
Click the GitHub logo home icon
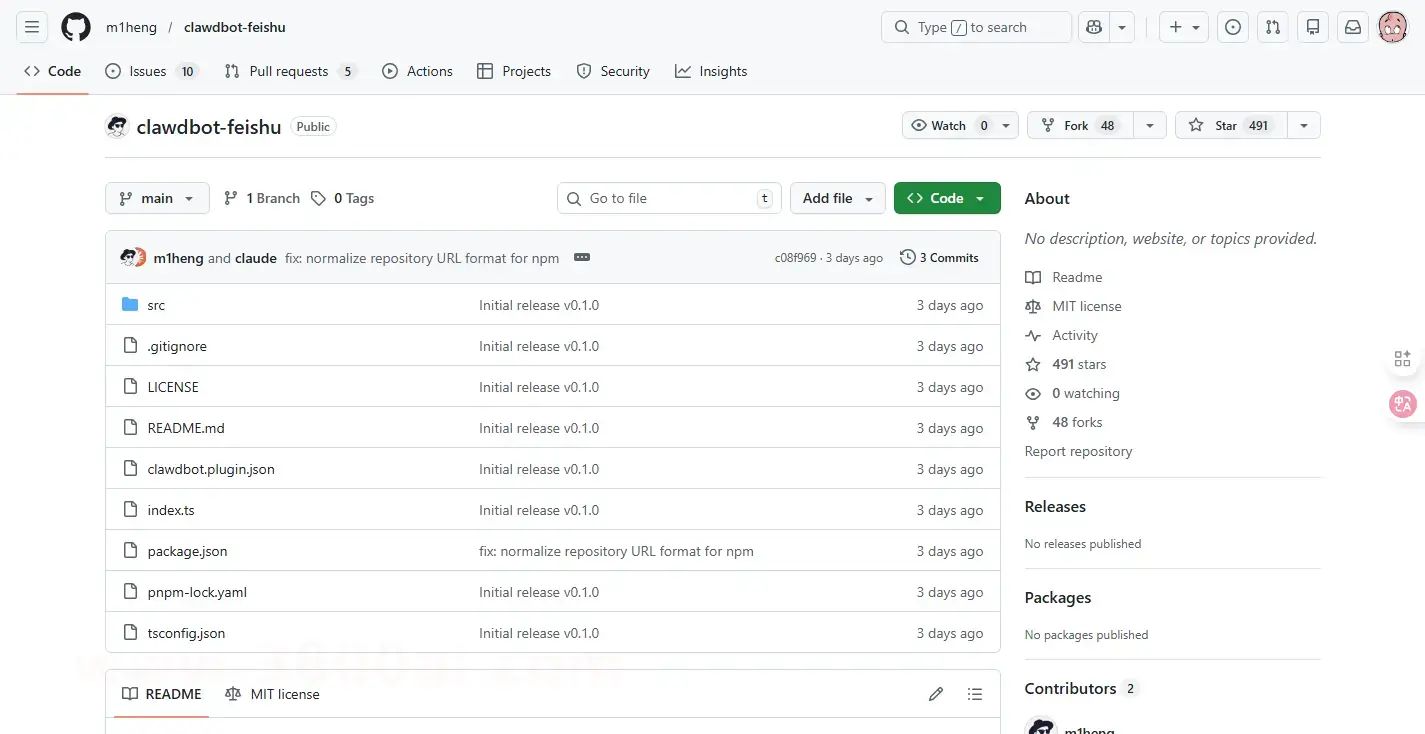click(76, 27)
